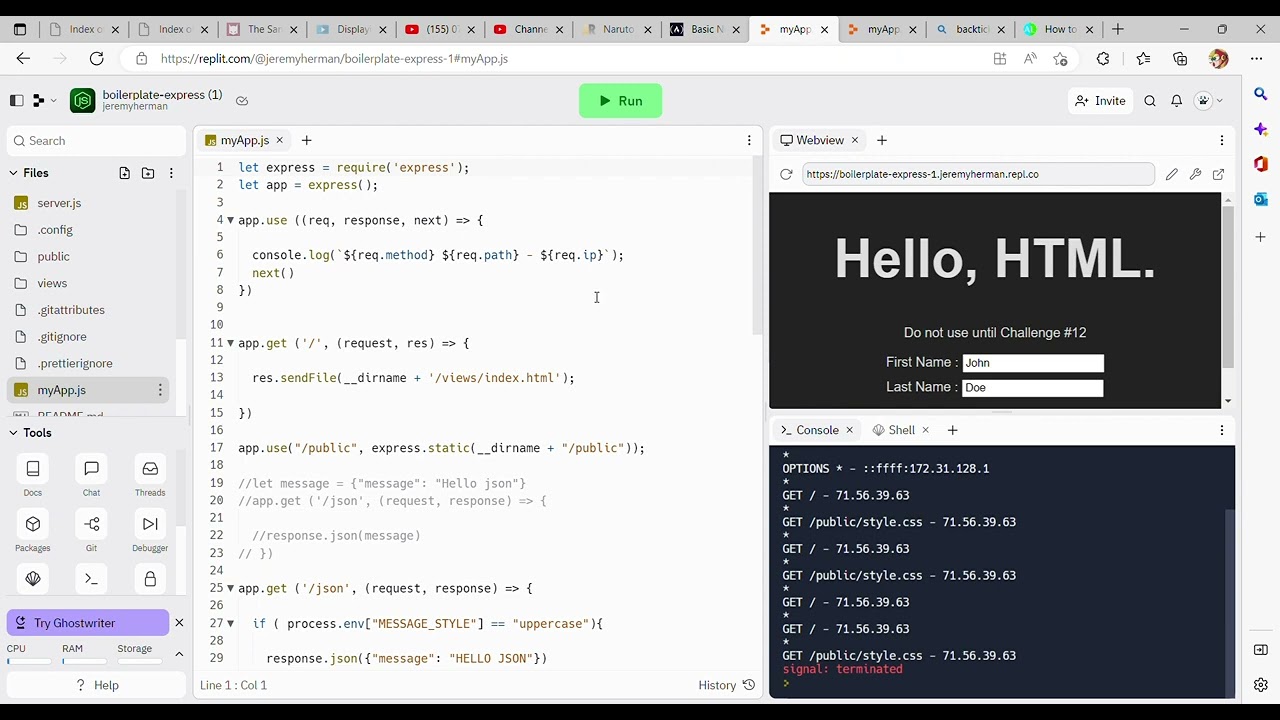Run the repl with the green Run button
This screenshot has width=1280, height=720.
click(620, 101)
